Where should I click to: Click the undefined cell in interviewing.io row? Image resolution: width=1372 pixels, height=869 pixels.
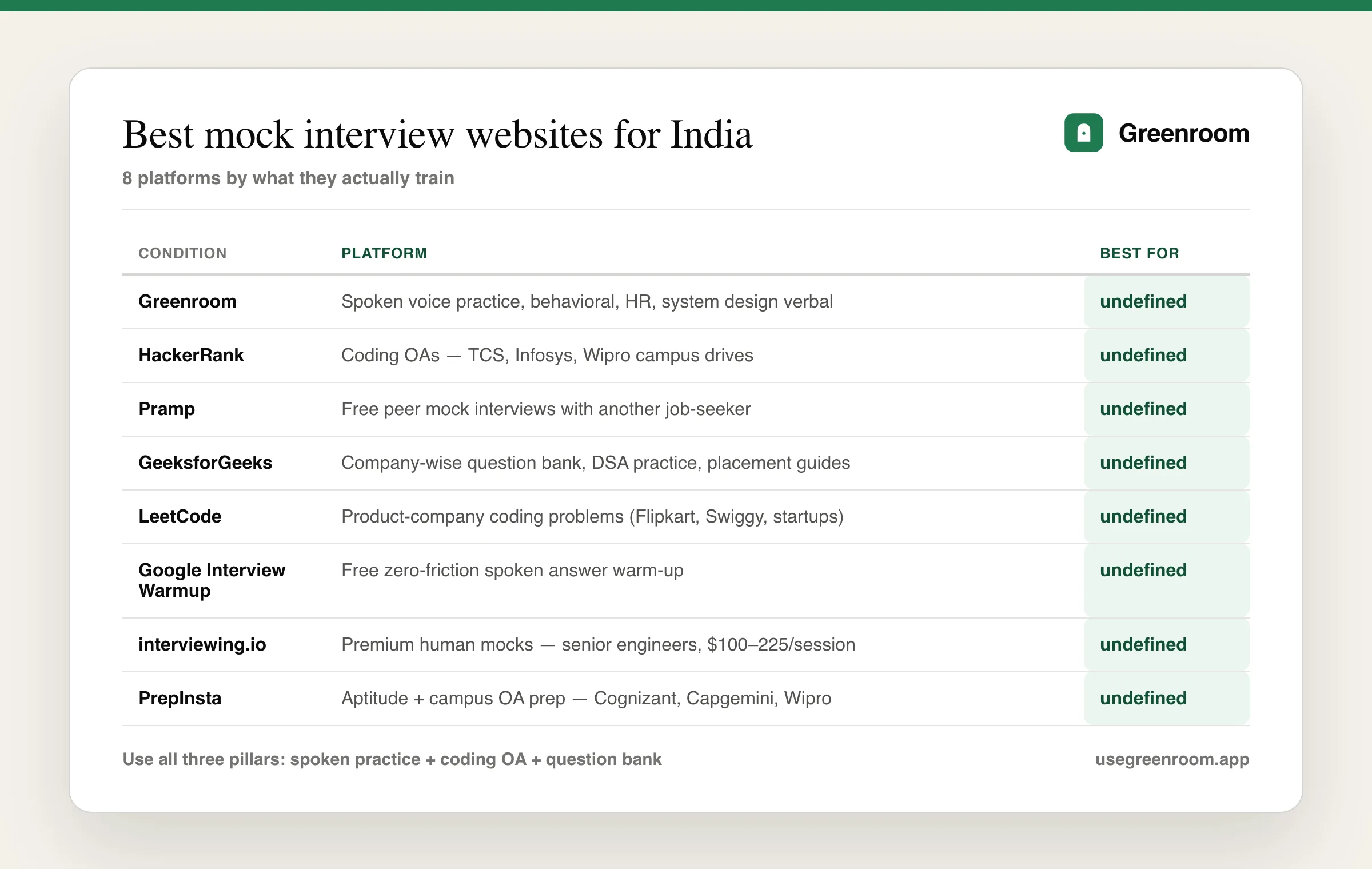pos(1166,644)
